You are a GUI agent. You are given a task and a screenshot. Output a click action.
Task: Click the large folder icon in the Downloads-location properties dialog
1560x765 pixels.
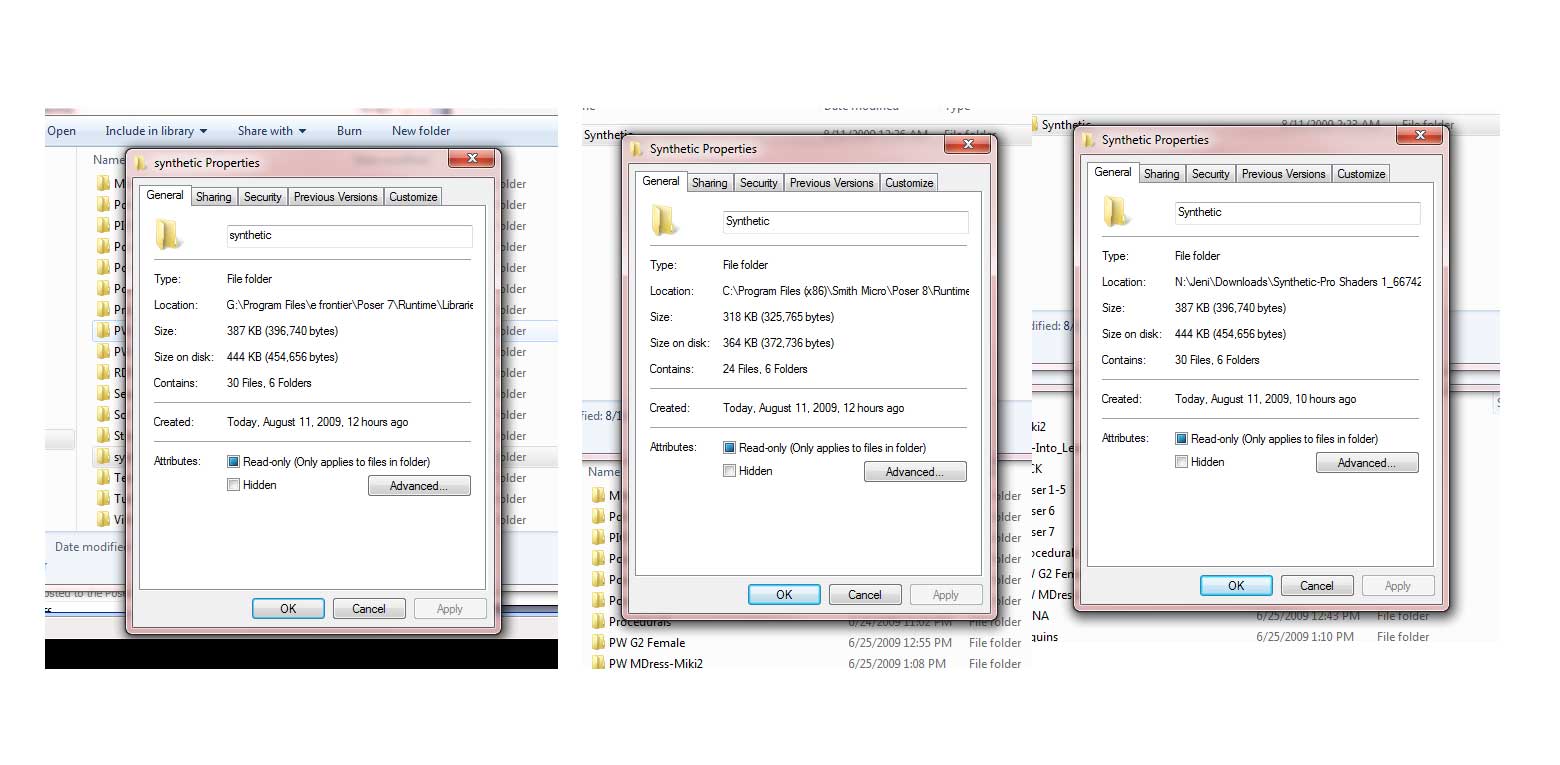pyautogui.click(x=1117, y=211)
